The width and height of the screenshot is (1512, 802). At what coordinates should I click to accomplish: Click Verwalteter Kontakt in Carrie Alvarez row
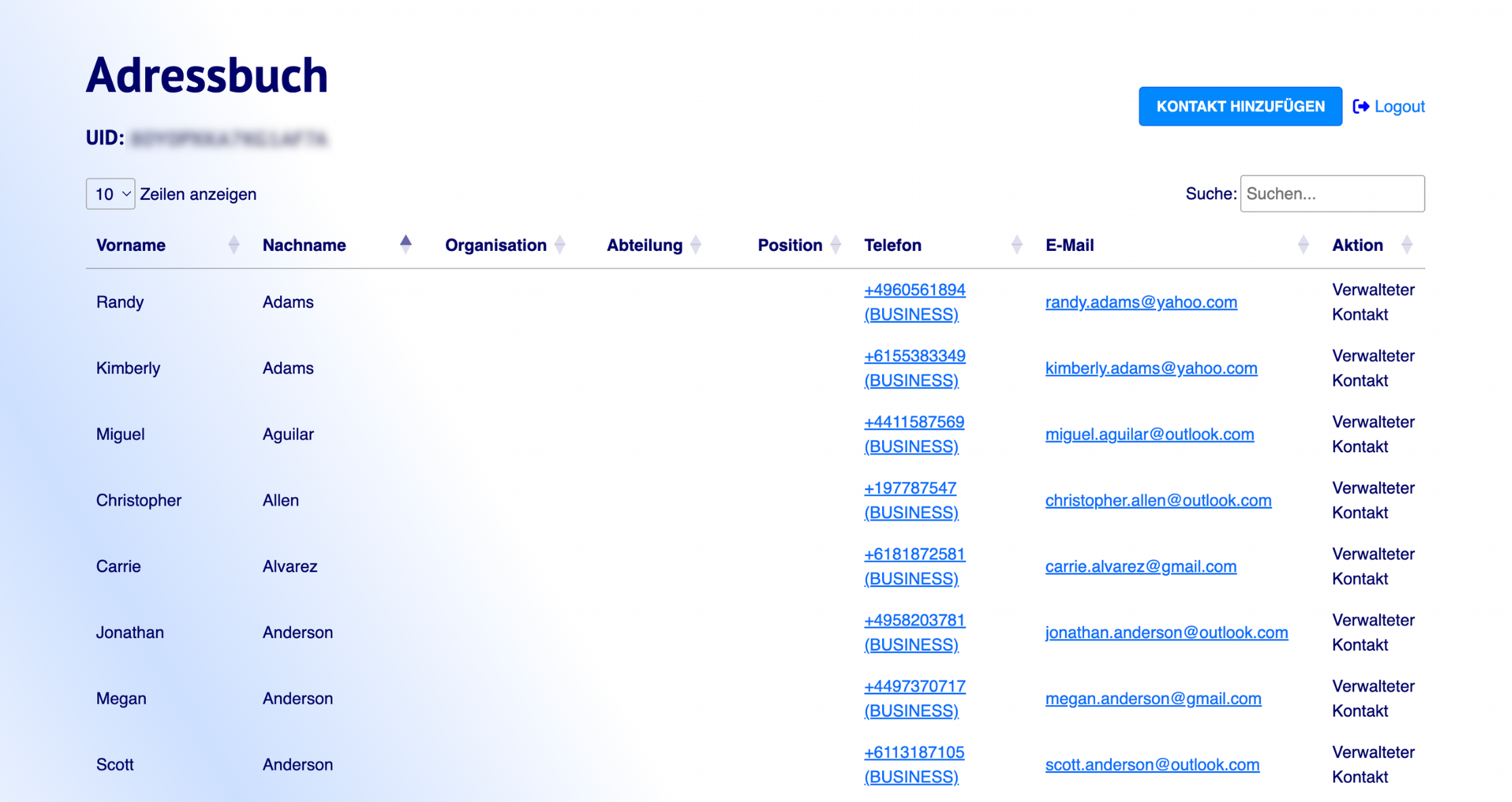[x=1373, y=566]
